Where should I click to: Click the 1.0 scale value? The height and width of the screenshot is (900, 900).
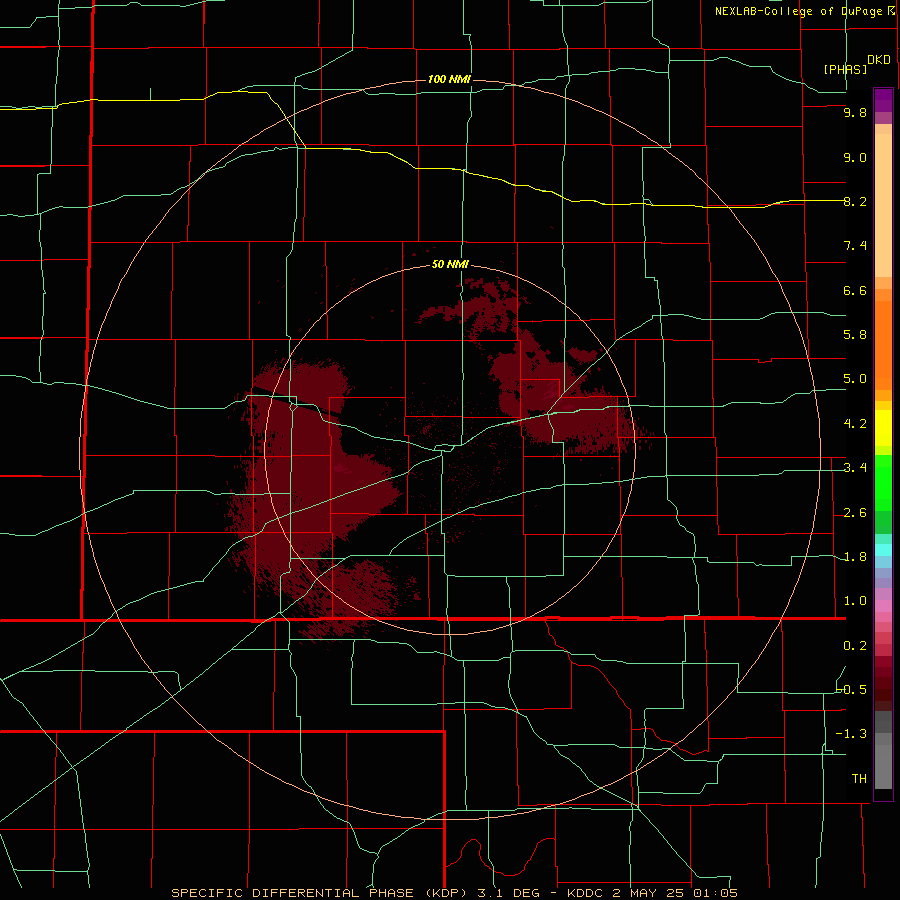pyautogui.click(x=855, y=601)
